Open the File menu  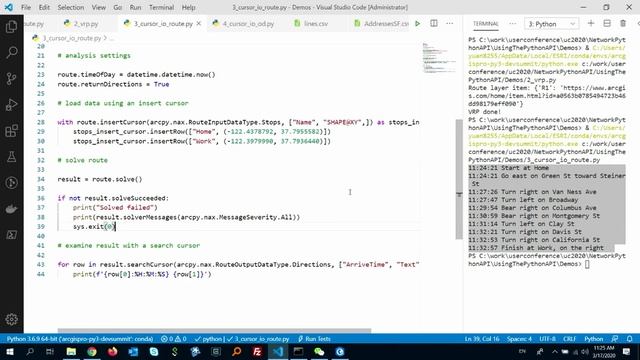26,7
